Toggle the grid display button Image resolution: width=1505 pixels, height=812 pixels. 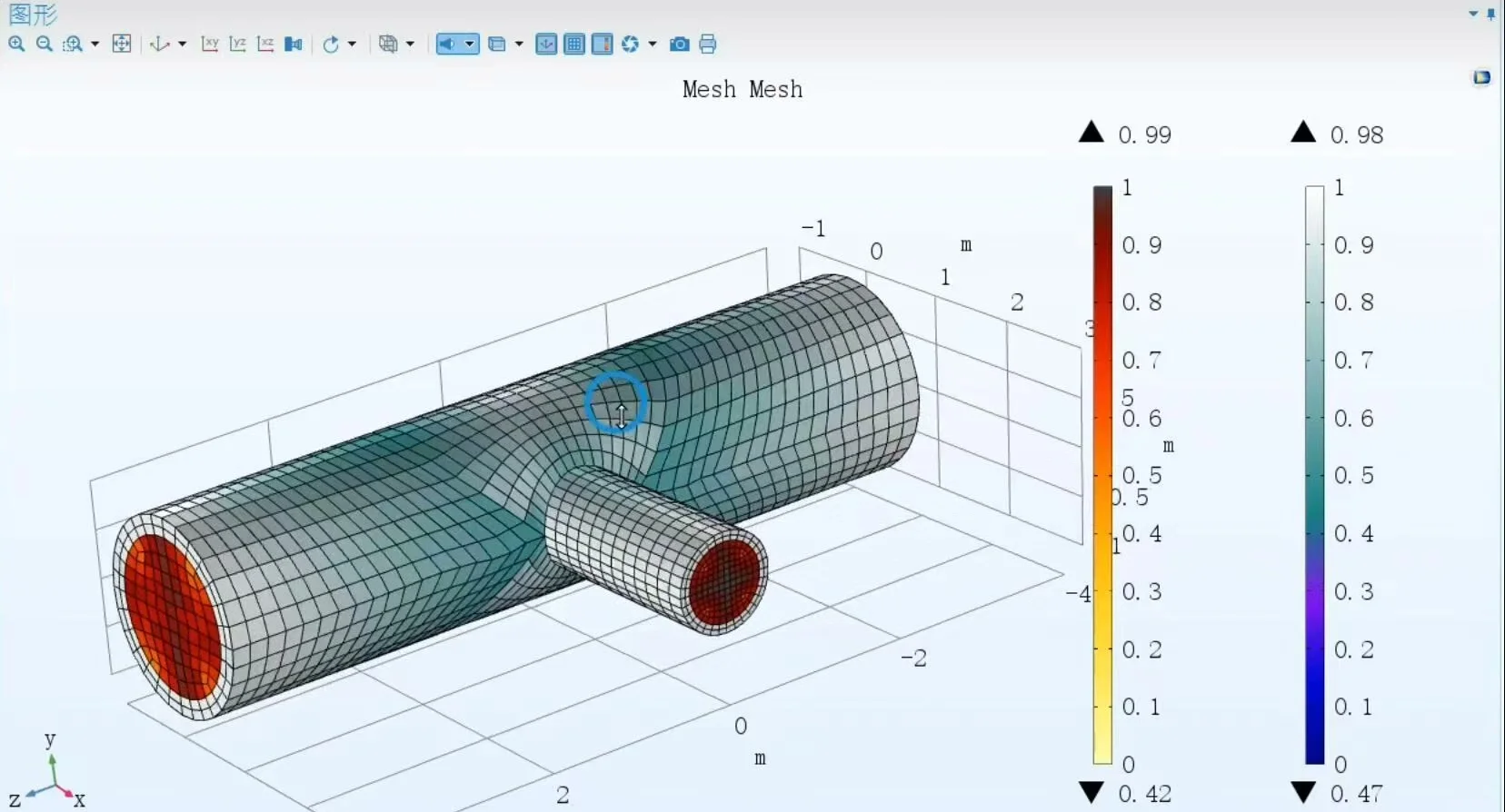point(574,44)
